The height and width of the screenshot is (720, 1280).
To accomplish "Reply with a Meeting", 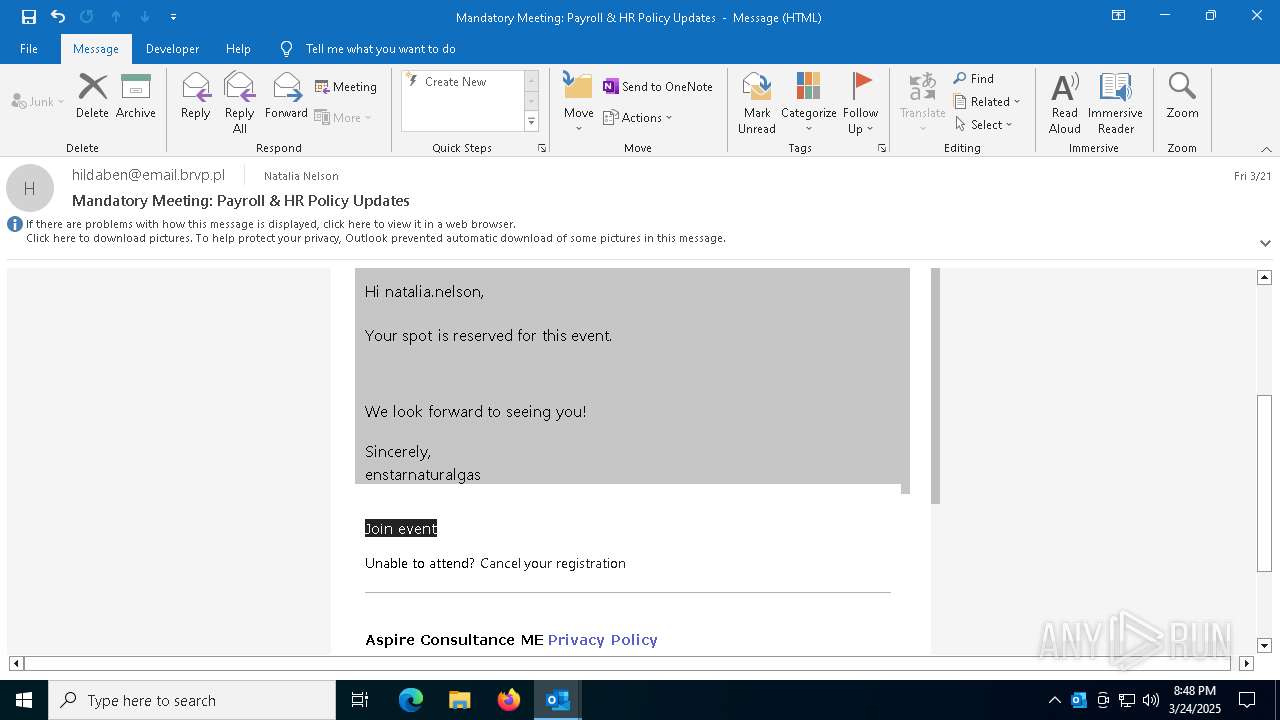I will pyautogui.click(x=346, y=87).
